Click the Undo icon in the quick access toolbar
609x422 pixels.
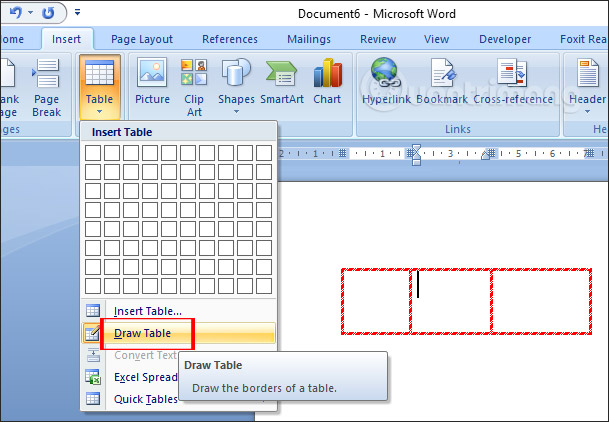coord(16,13)
